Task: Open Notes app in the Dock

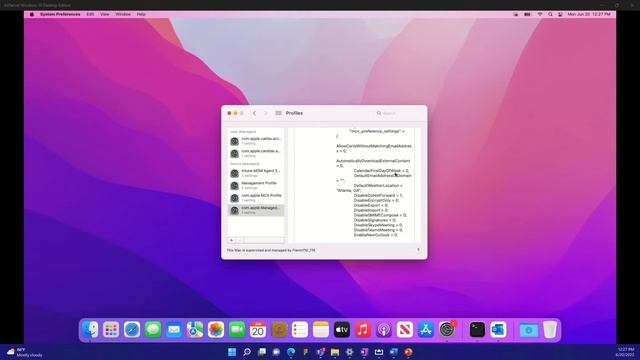Action: (x=321, y=329)
